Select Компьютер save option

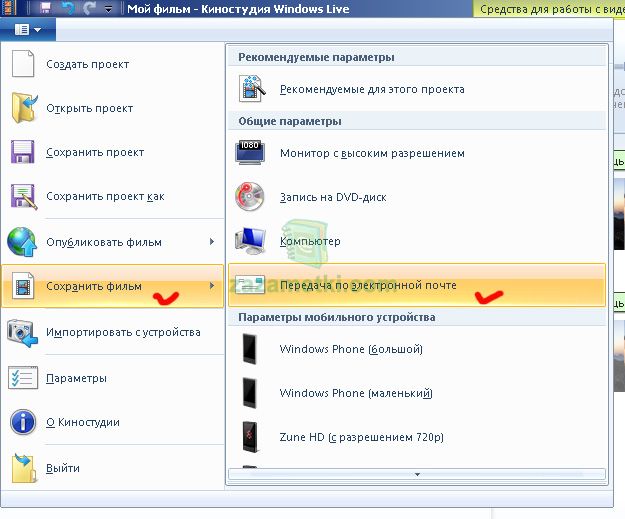[310, 241]
